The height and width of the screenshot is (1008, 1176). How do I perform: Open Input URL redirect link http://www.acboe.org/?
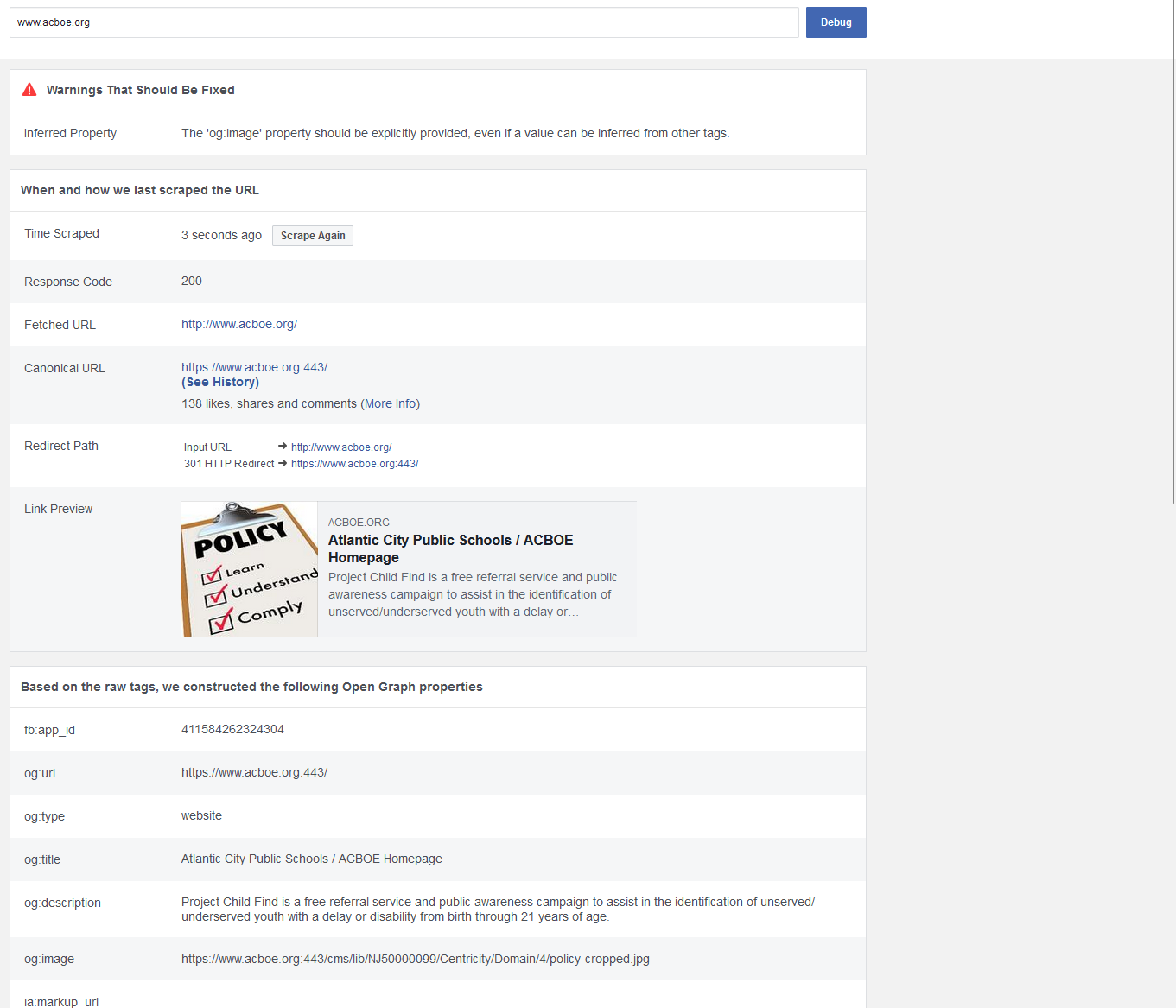click(x=341, y=447)
